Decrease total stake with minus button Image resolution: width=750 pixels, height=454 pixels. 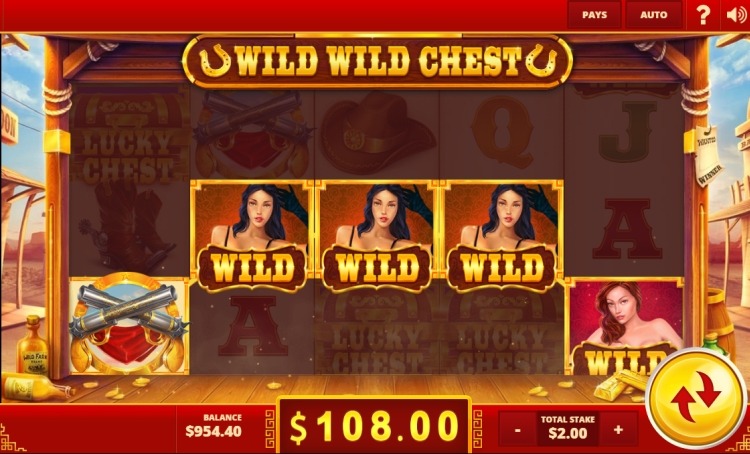coord(518,429)
